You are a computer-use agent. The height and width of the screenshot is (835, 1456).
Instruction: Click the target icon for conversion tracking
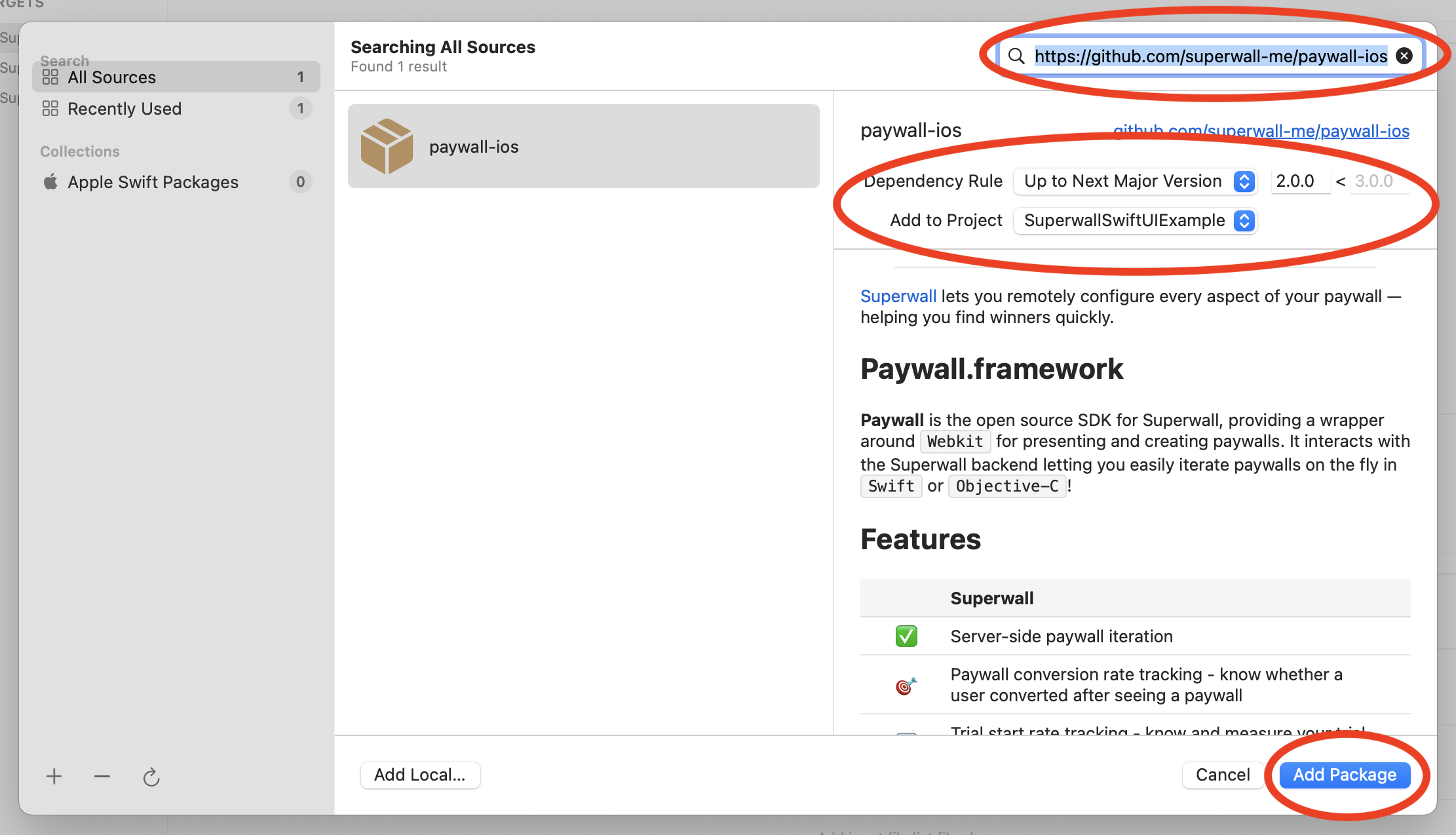click(906, 686)
